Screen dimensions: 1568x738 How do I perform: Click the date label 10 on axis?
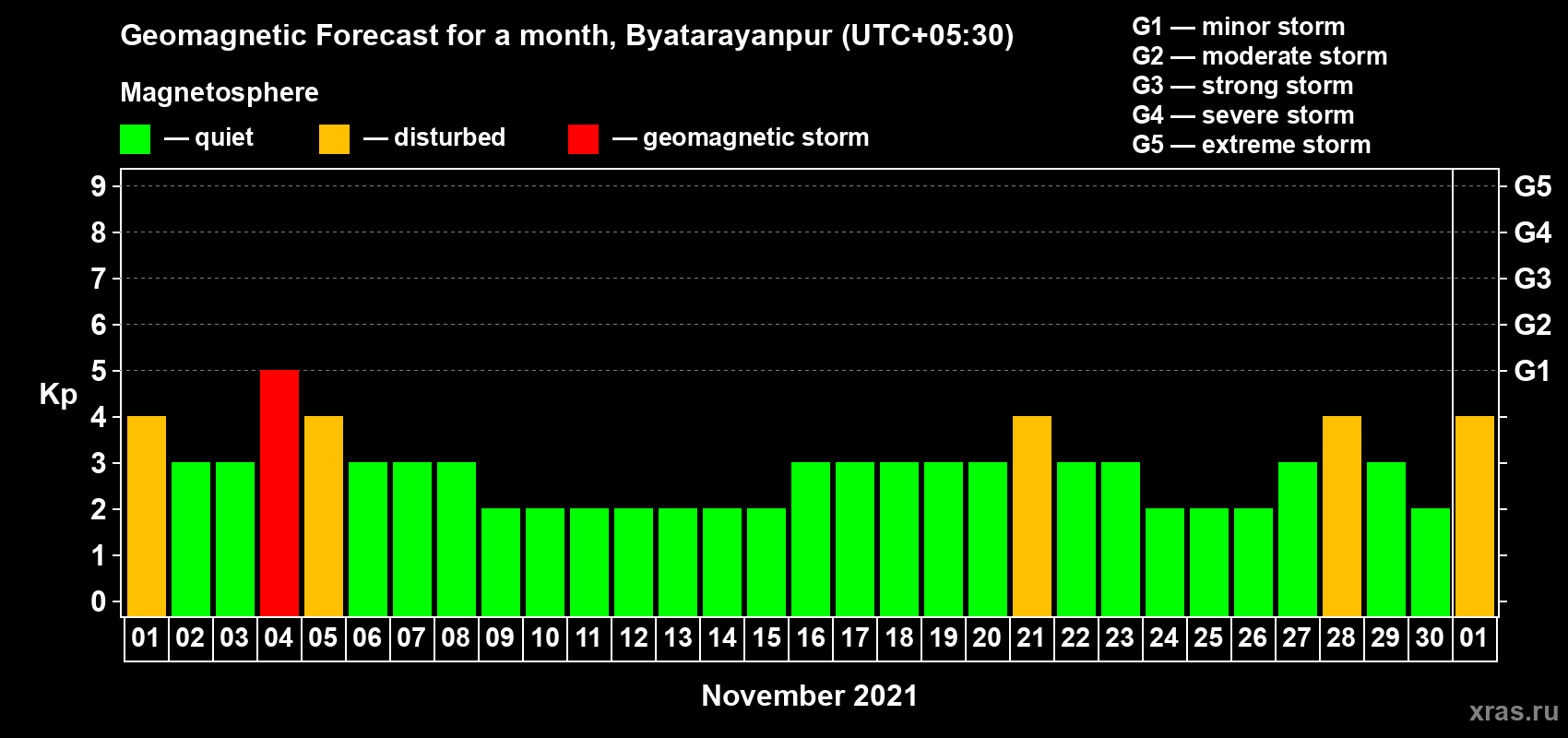click(x=545, y=638)
